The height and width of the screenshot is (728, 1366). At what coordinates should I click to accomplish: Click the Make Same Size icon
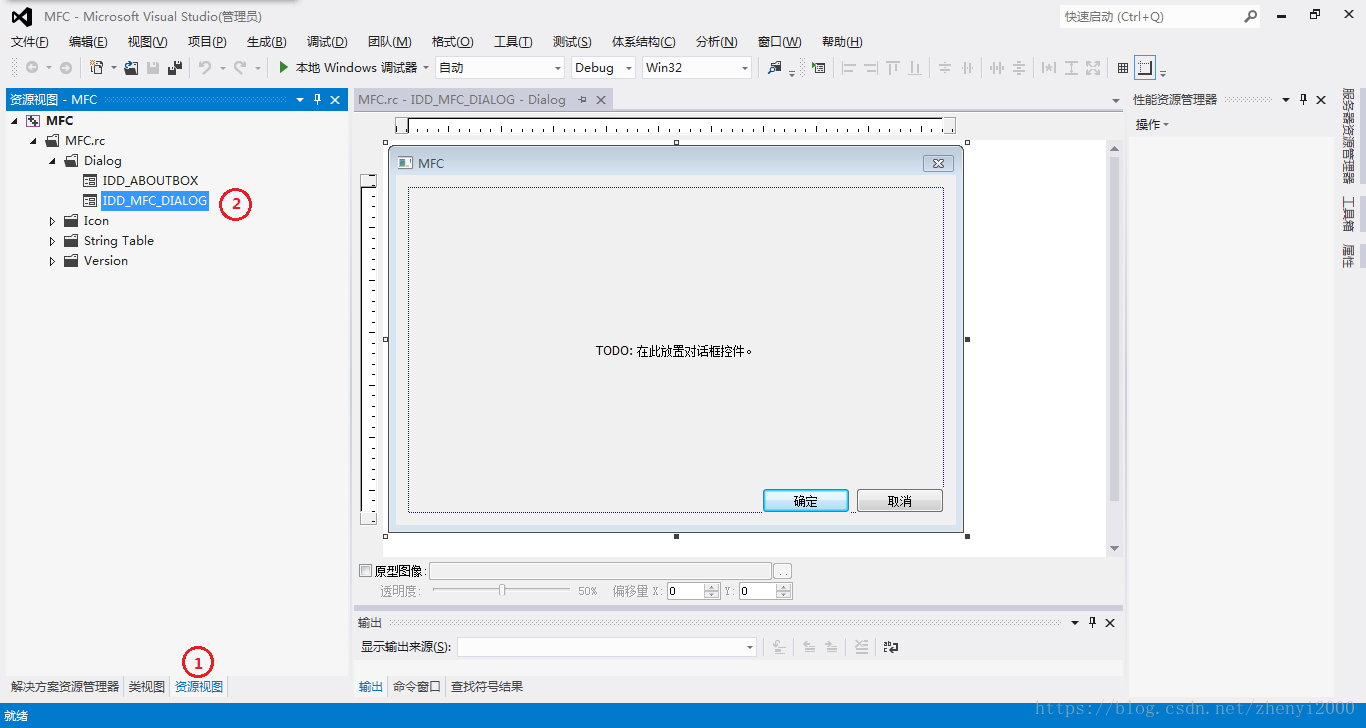1093,68
